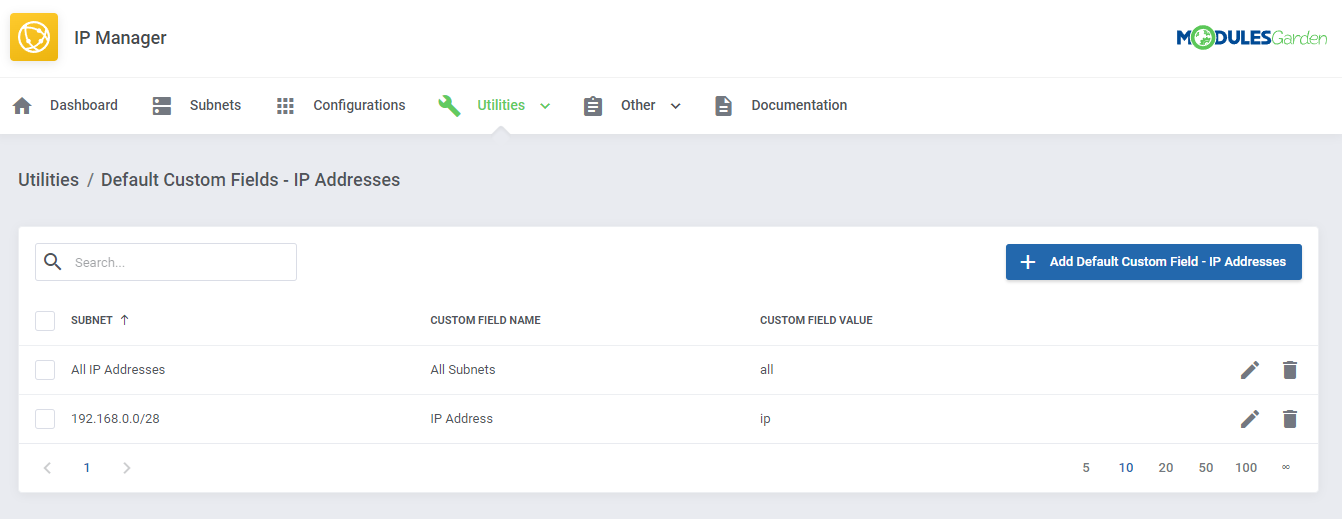Click into the Search input field
Image resolution: width=1342 pixels, height=519 pixels.
[x=180, y=262]
